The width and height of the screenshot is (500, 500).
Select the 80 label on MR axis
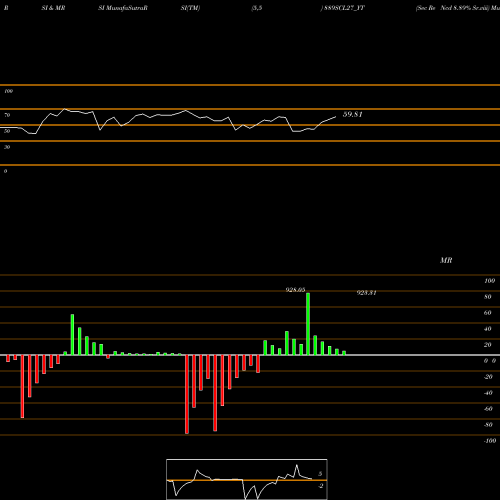pyautogui.click(x=488, y=297)
